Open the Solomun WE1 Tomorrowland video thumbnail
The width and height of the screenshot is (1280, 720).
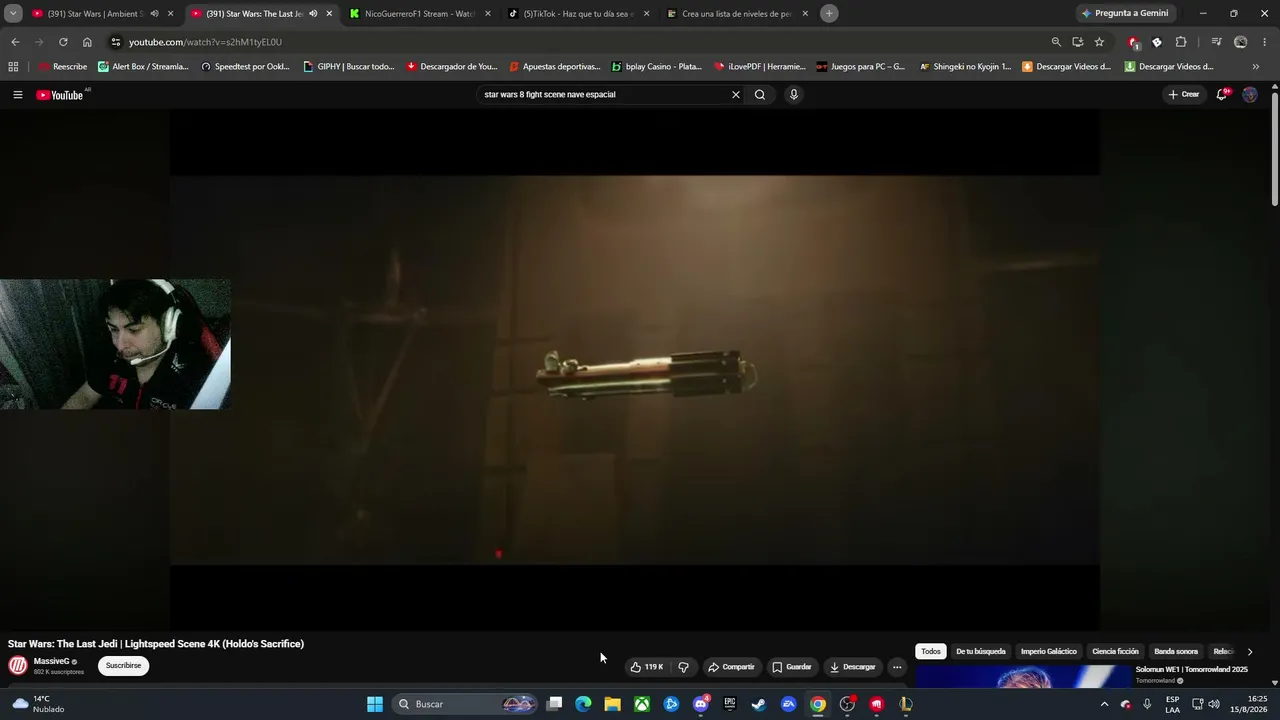pyautogui.click(x=1023, y=677)
